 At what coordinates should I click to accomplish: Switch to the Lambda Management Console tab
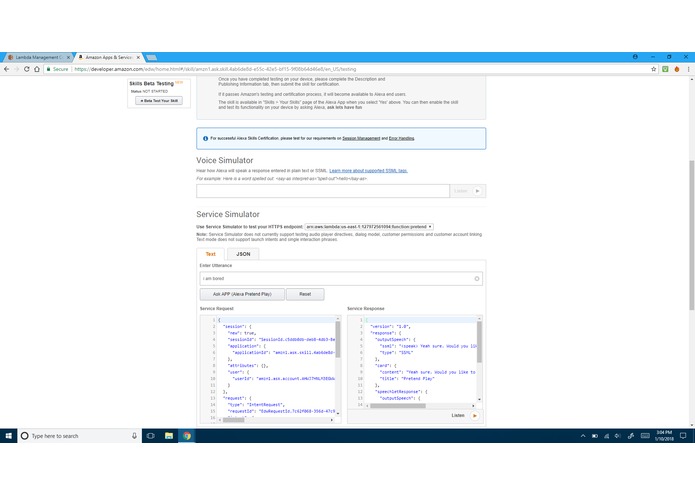tap(36, 58)
